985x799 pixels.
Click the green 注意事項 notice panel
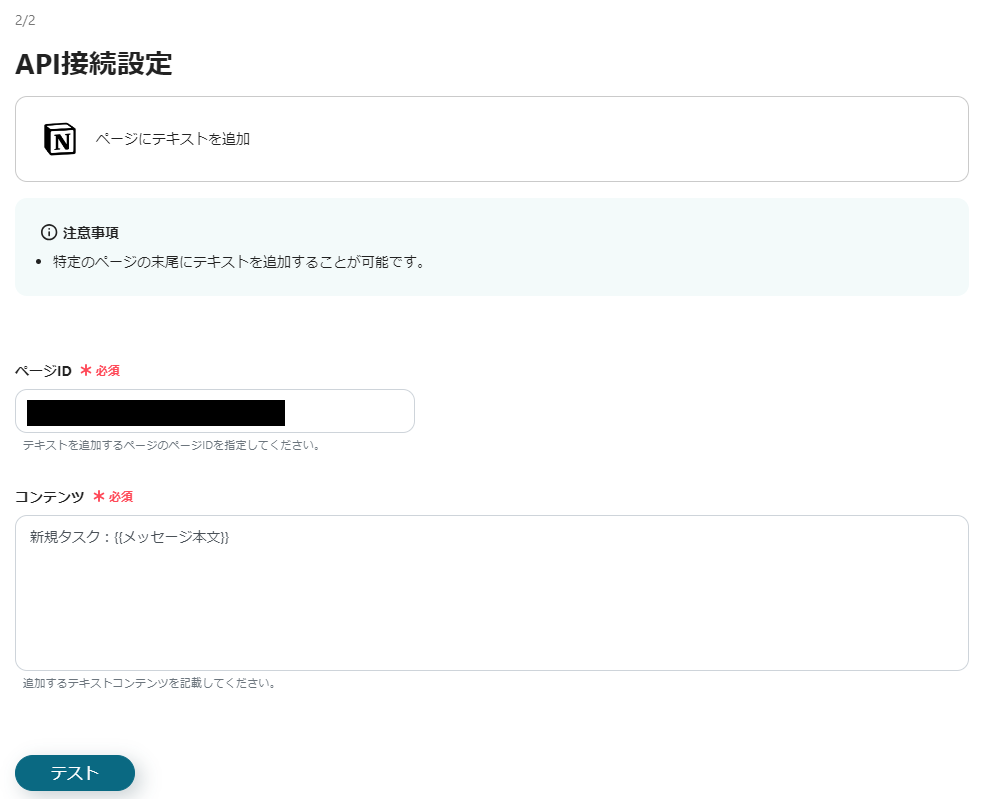coord(492,248)
